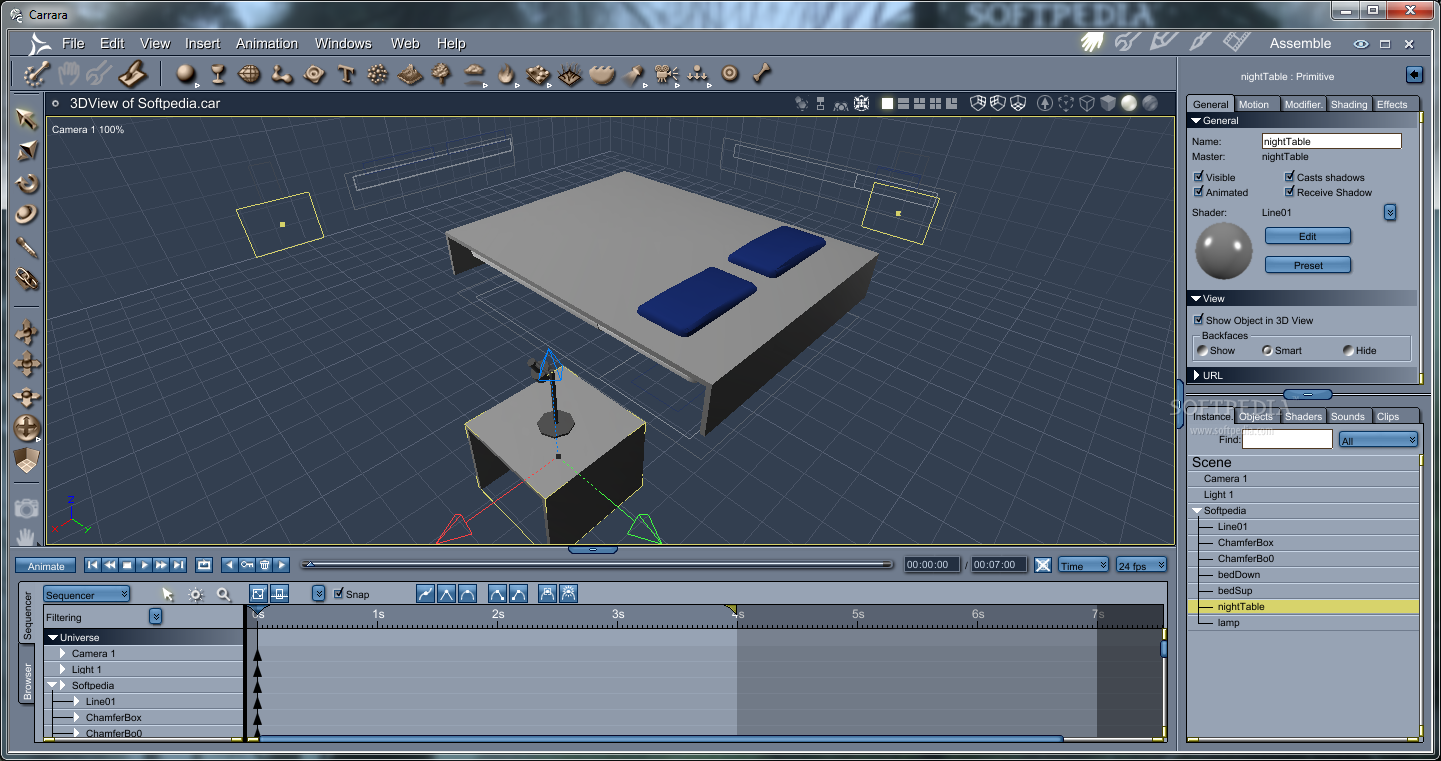Image resolution: width=1441 pixels, height=761 pixels.
Task: Click the Name input field
Action: pyautogui.click(x=1331, y=141)
